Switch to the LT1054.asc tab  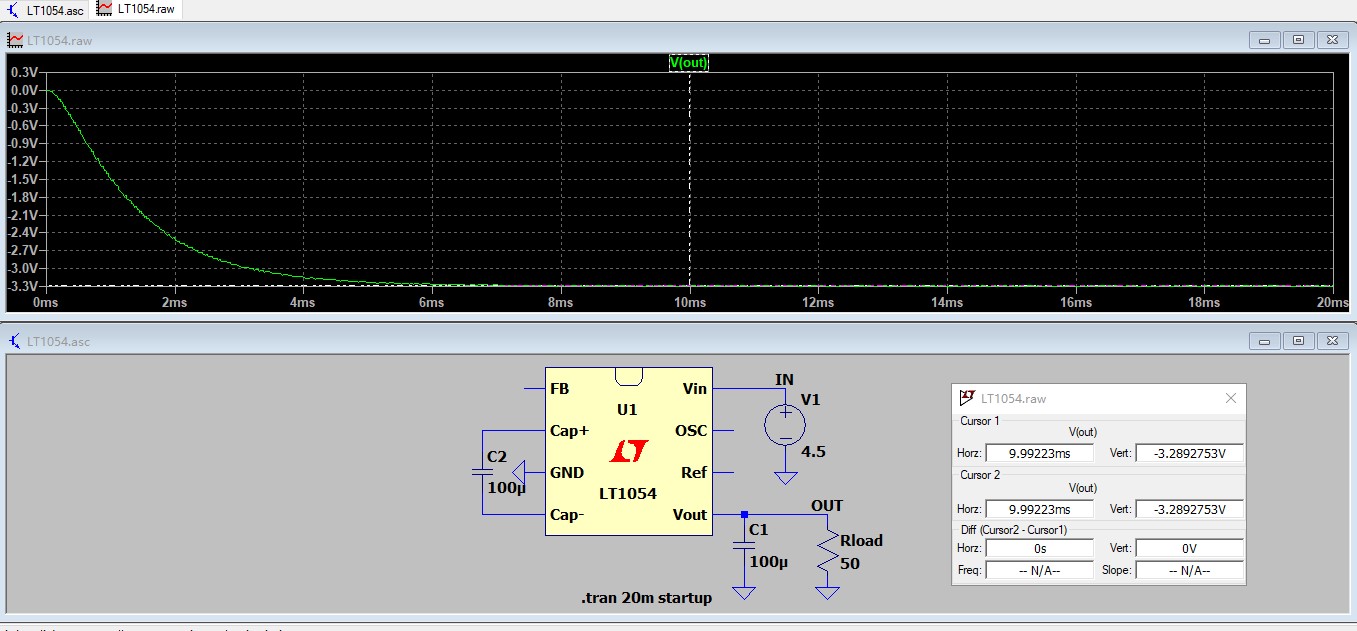tap(45, 9)
